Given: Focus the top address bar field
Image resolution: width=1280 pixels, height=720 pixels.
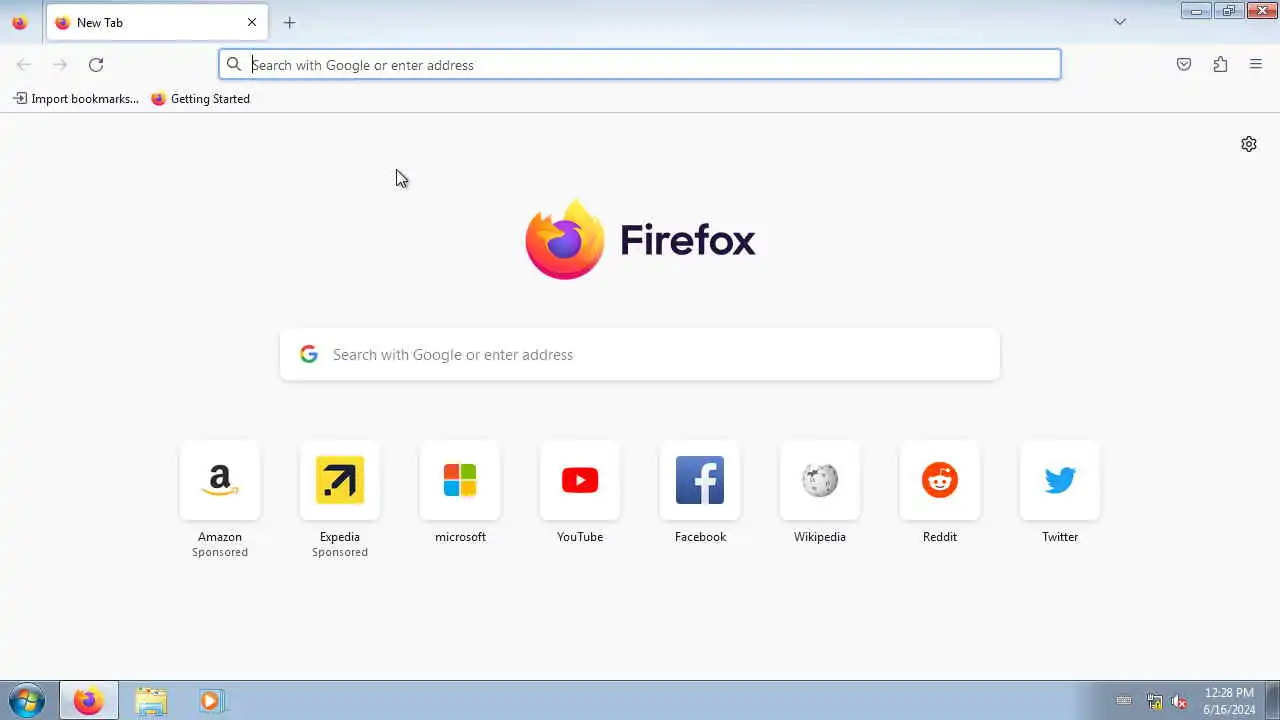Looking at the screenshot, I should click(640, 65).
